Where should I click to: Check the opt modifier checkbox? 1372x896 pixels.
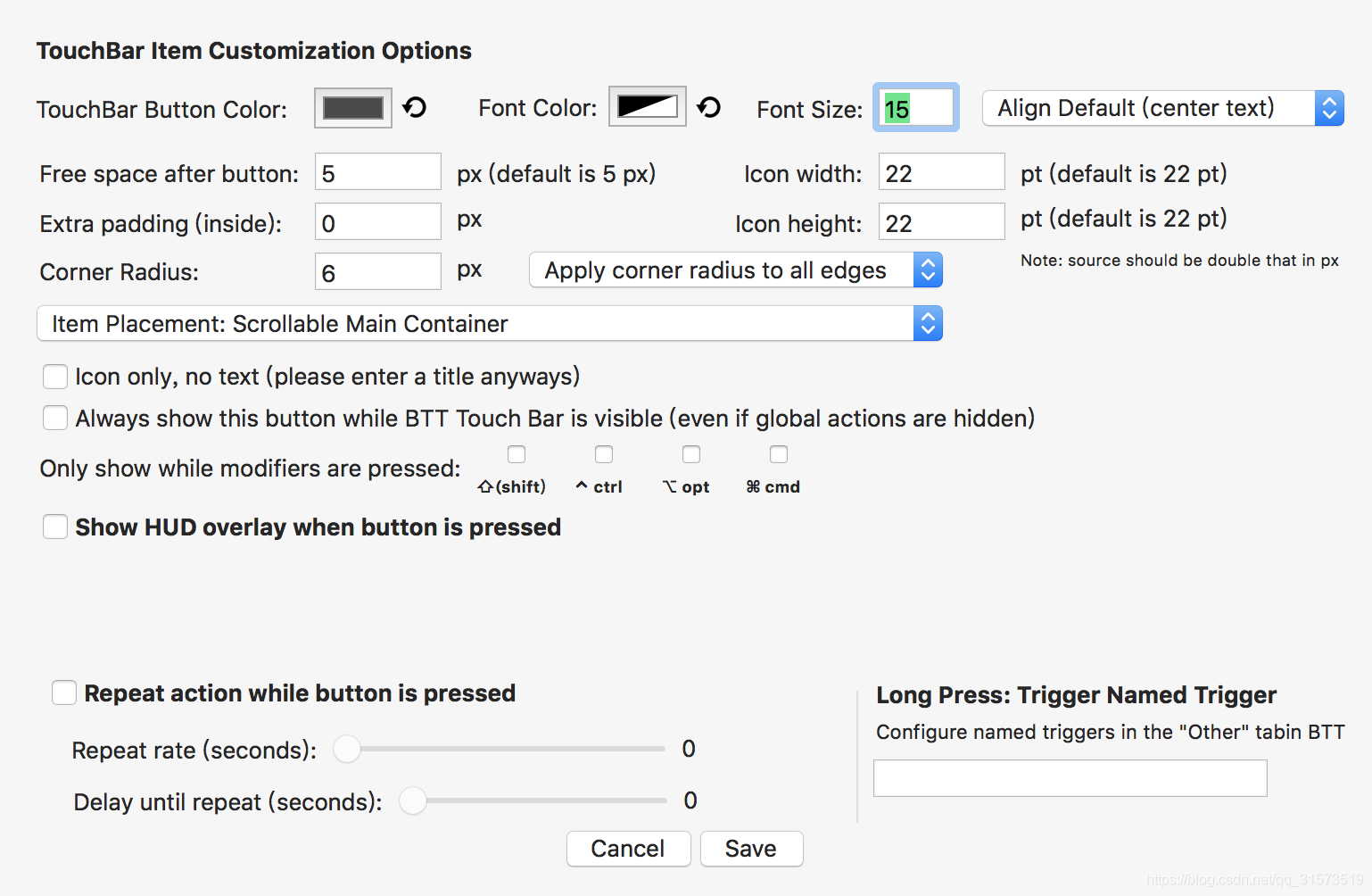691,454
